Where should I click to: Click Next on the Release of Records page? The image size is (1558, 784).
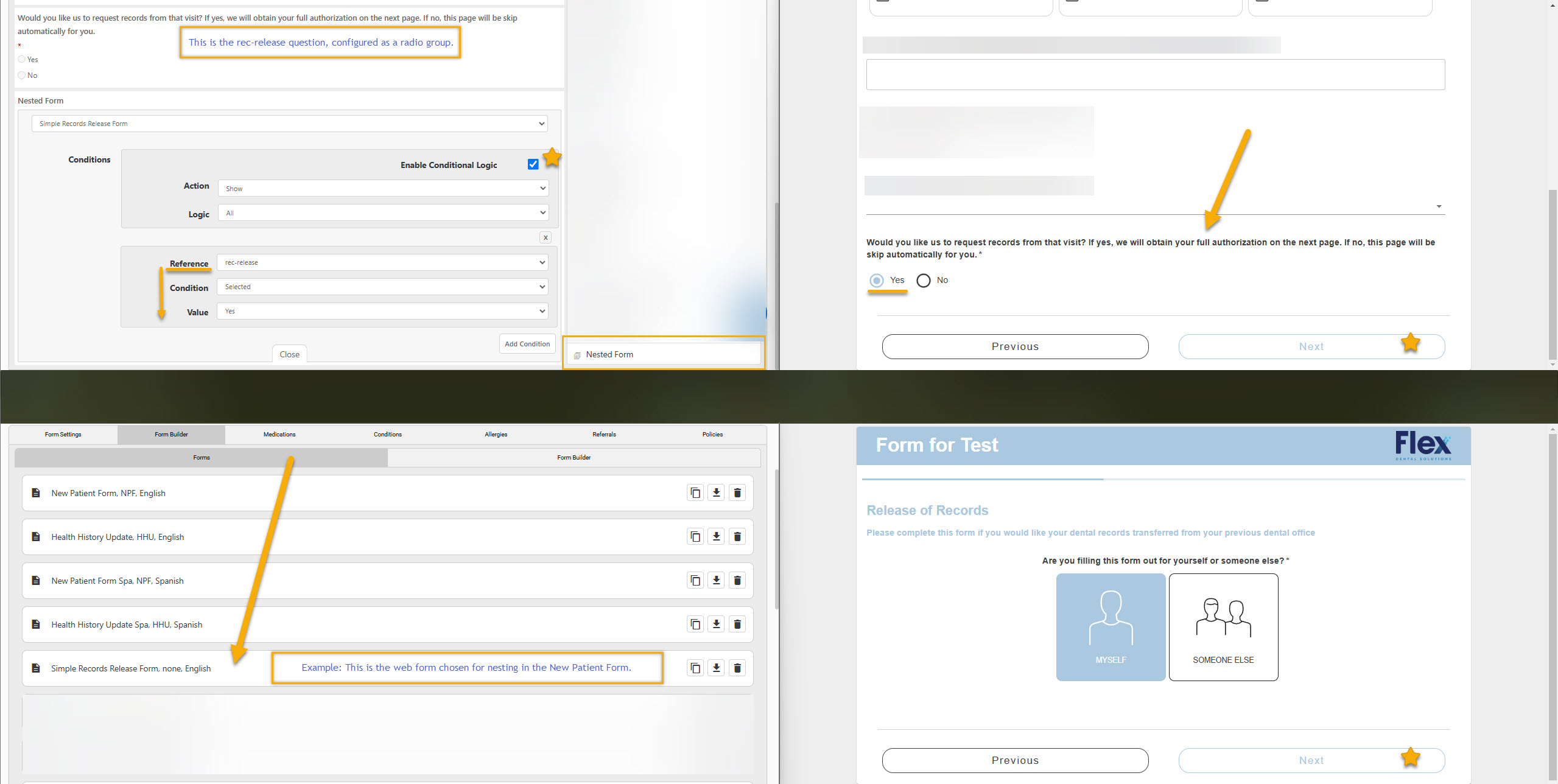pyautogui.click(x=1311, y=760)
